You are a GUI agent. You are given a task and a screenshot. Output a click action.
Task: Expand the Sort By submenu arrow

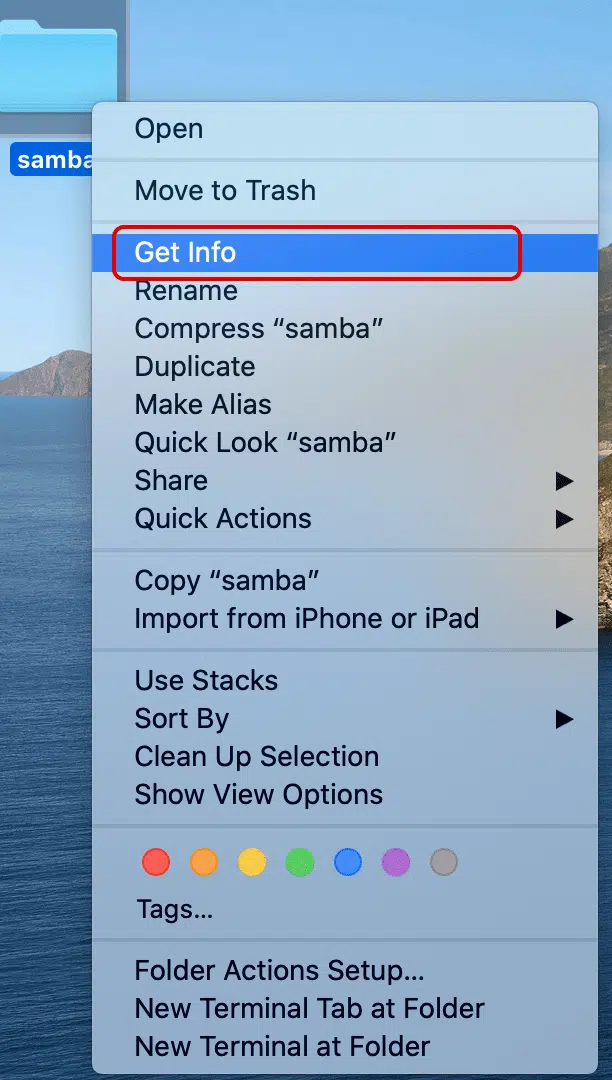(564, 719)
